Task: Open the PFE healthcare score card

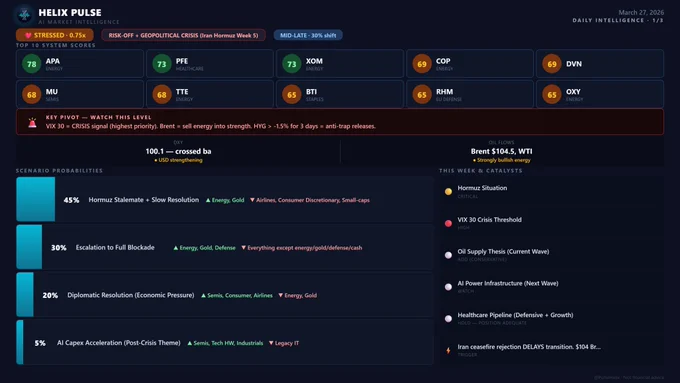Action: click(x=210, y=64)
